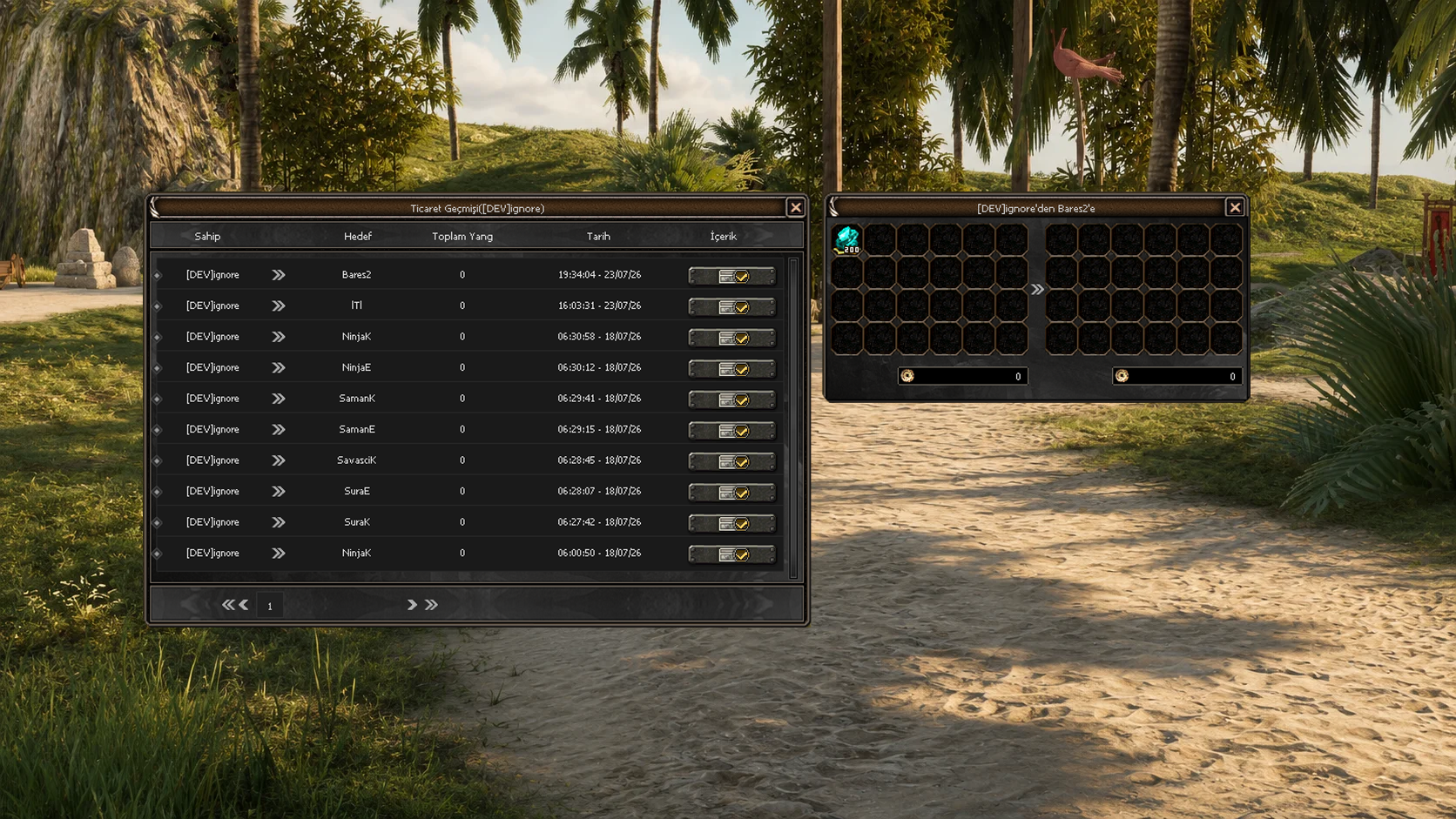Click the left yang amount field
Viewport: 1456px width, 819px height.
click(962, 376)
